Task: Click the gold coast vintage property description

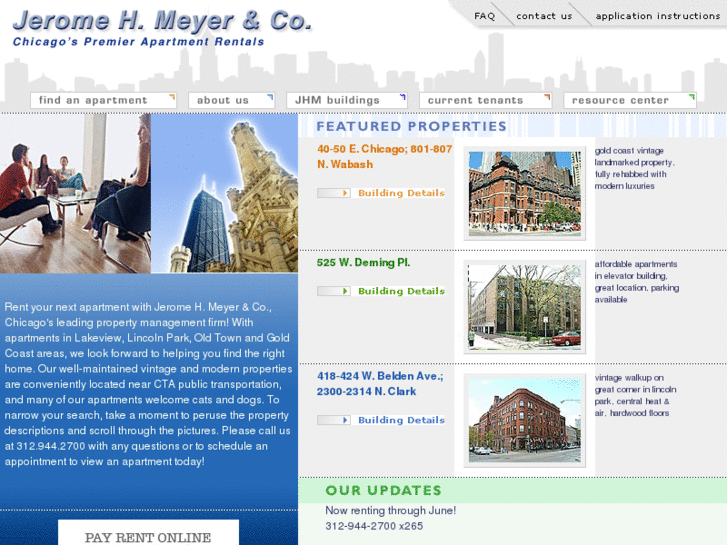Action: point(634,168)
